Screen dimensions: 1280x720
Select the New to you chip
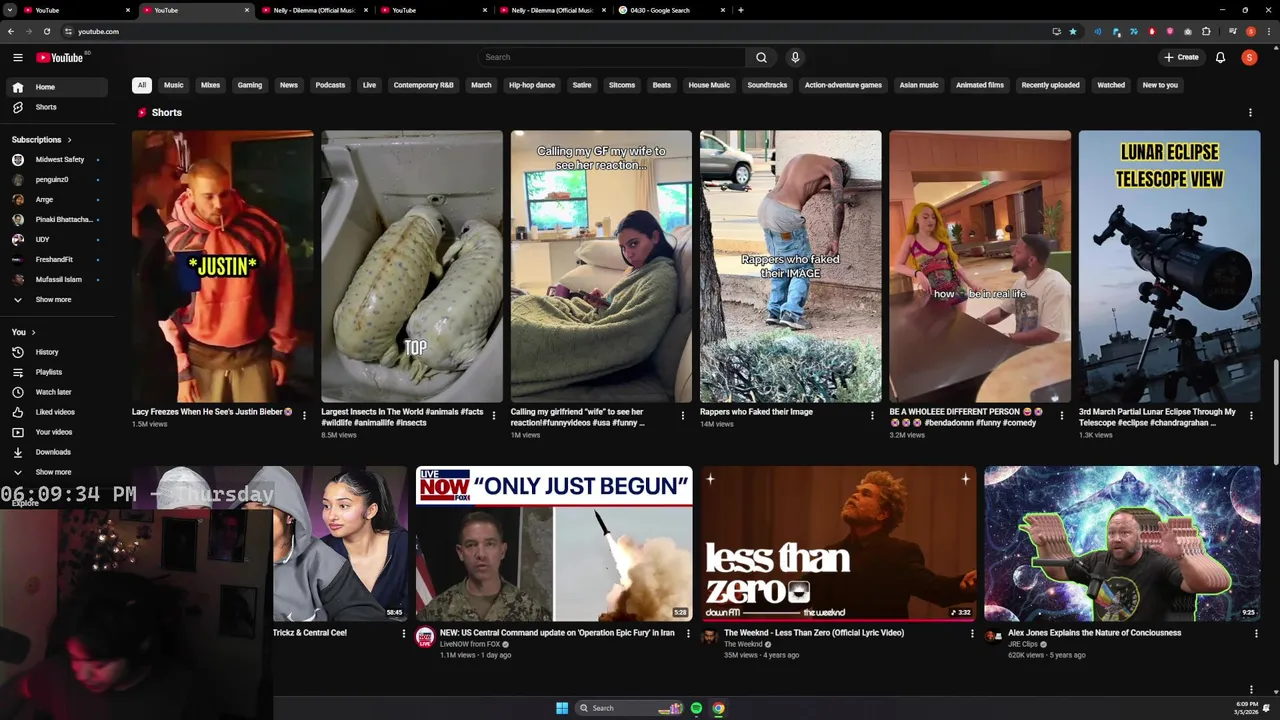pos(1160,85)
